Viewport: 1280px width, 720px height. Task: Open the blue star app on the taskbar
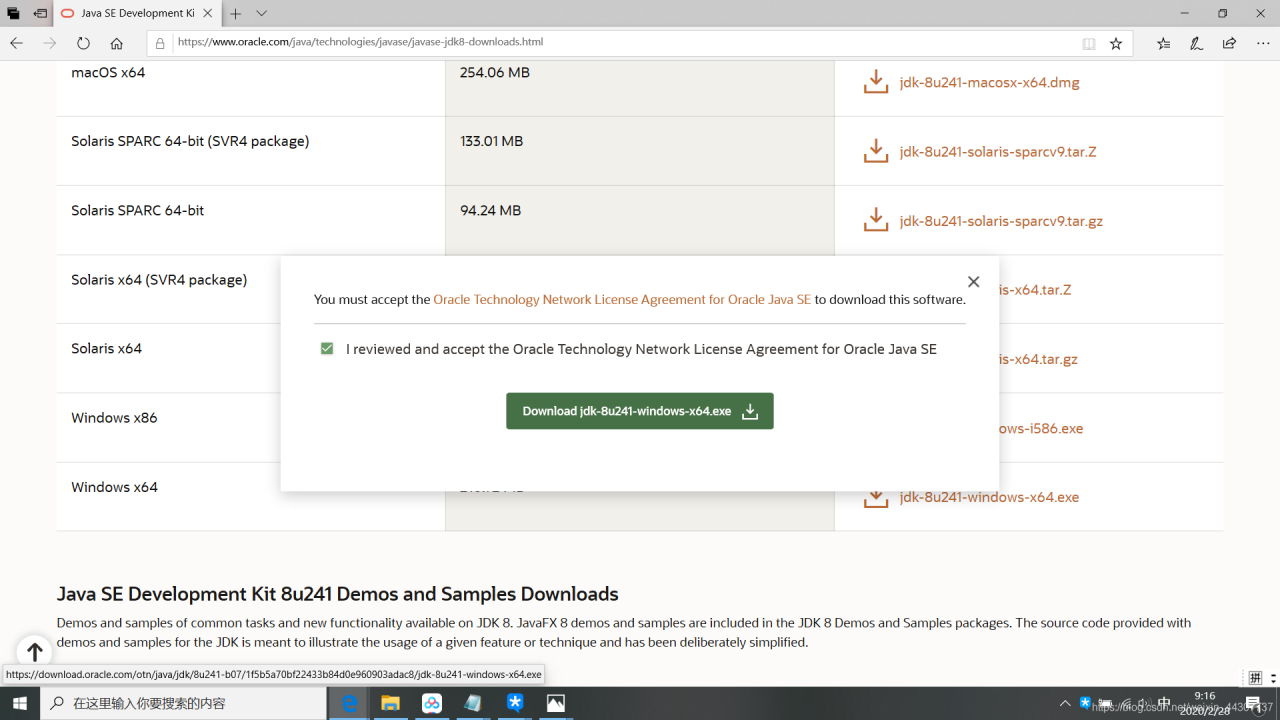point(515,703)
